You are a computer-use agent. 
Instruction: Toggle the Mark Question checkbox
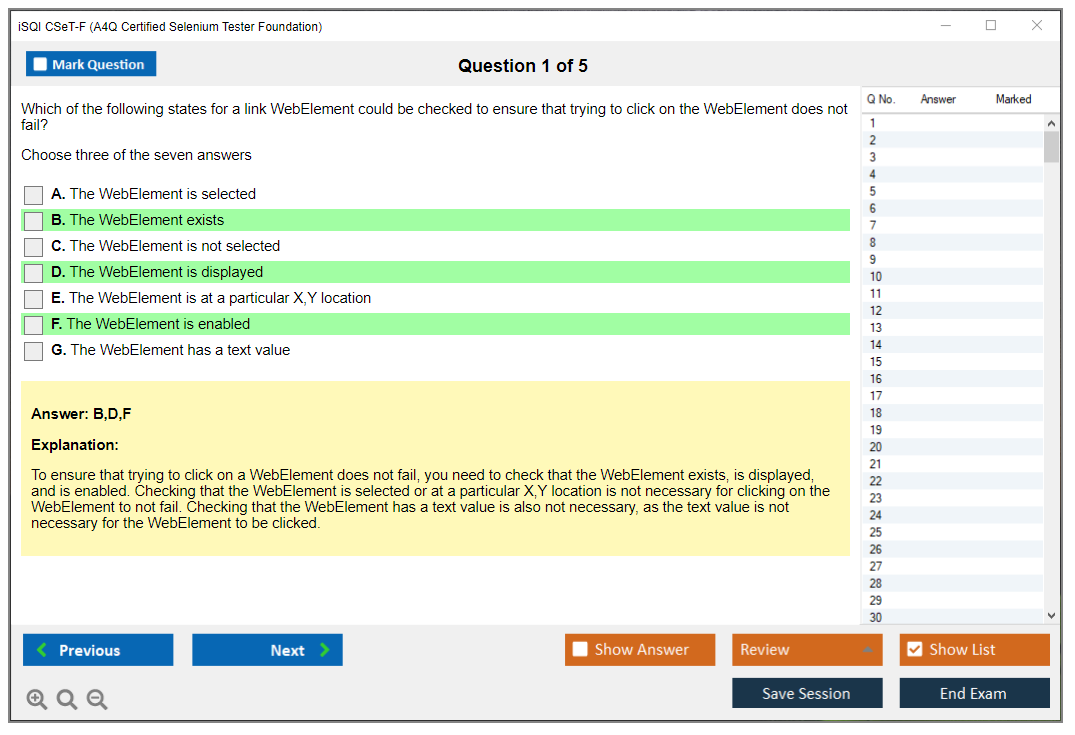tap(41, 64)
